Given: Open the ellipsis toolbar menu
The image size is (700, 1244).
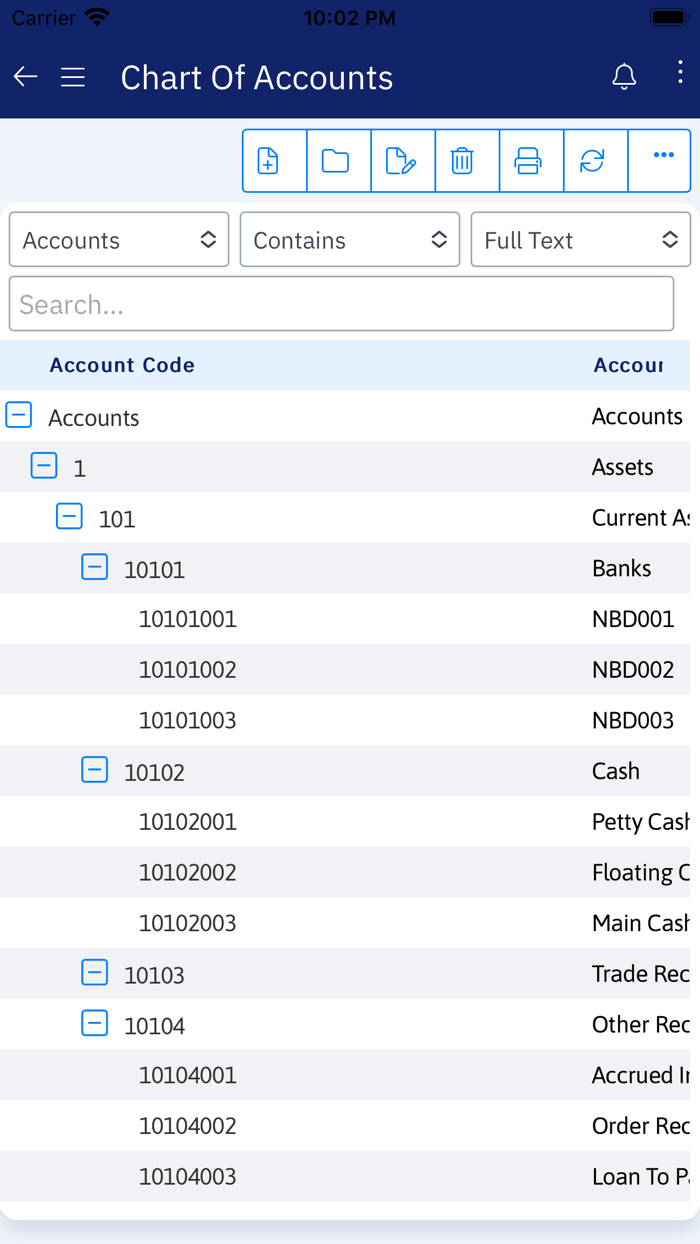Looking at the screenshot, I should point(660,160).
